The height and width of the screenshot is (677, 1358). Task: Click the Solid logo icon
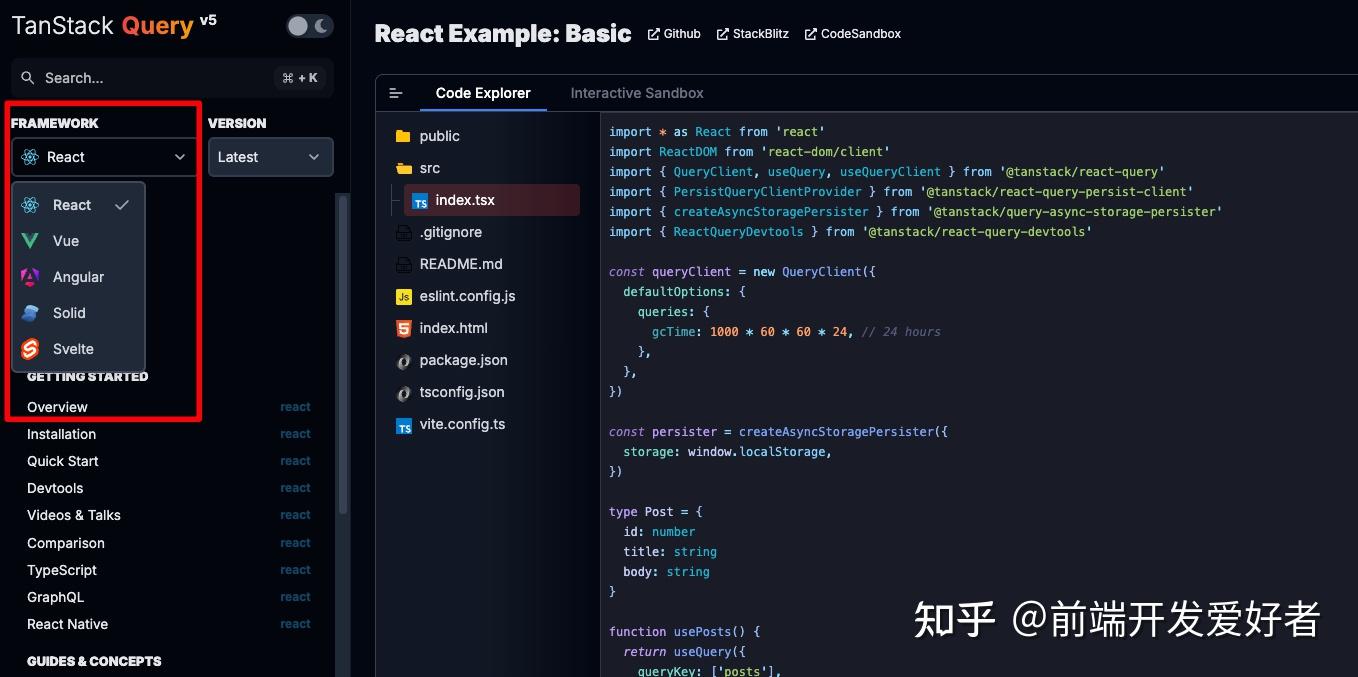click(31, 313)
